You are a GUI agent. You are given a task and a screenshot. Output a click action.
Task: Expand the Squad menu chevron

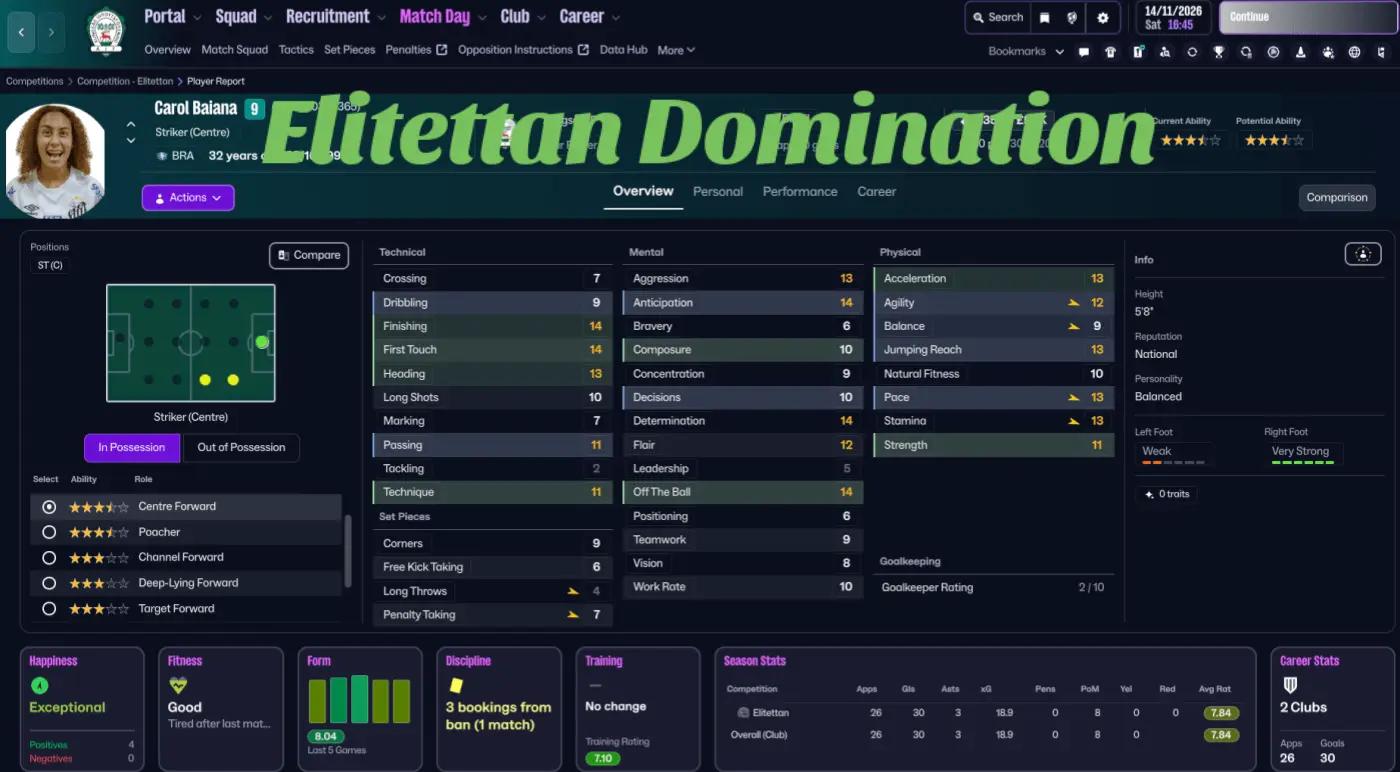(267, 18)
